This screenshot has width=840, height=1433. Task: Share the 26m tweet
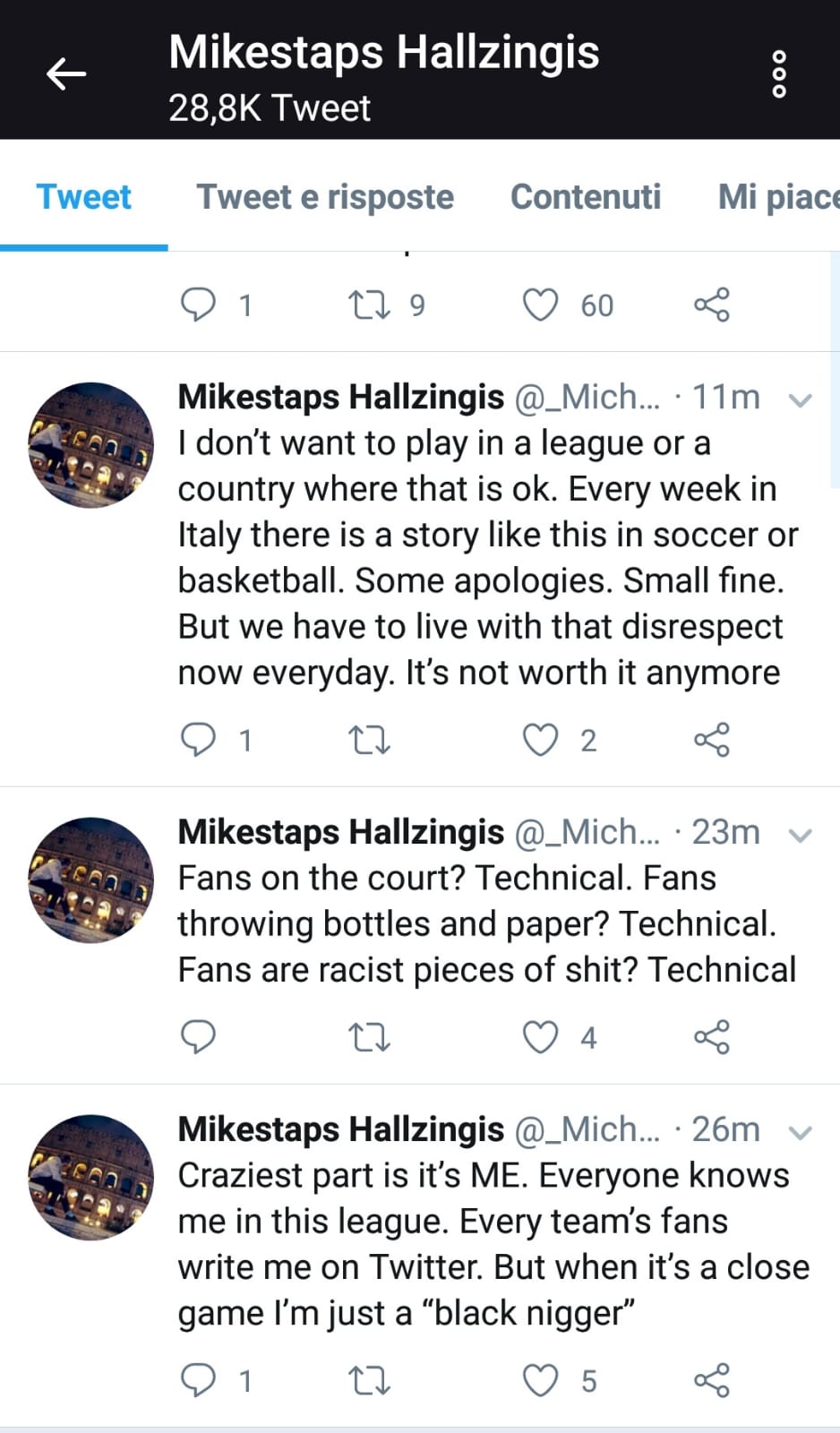(x=712, y=1380)
